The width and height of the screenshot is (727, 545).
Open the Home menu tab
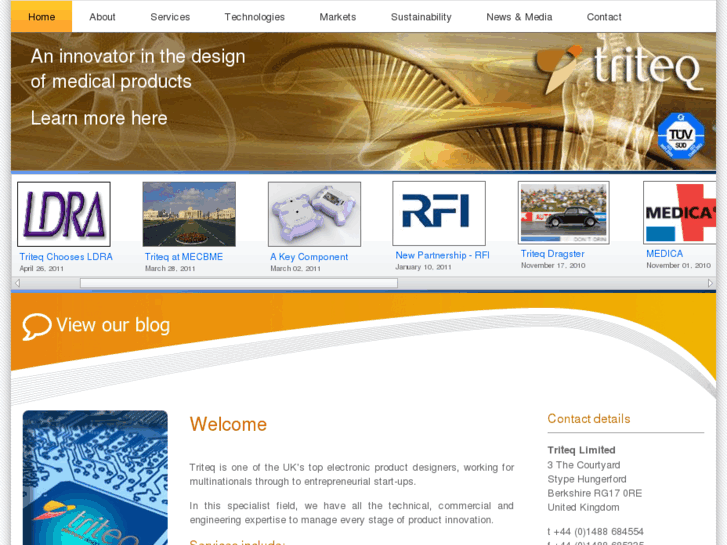(x=41, y=17)
